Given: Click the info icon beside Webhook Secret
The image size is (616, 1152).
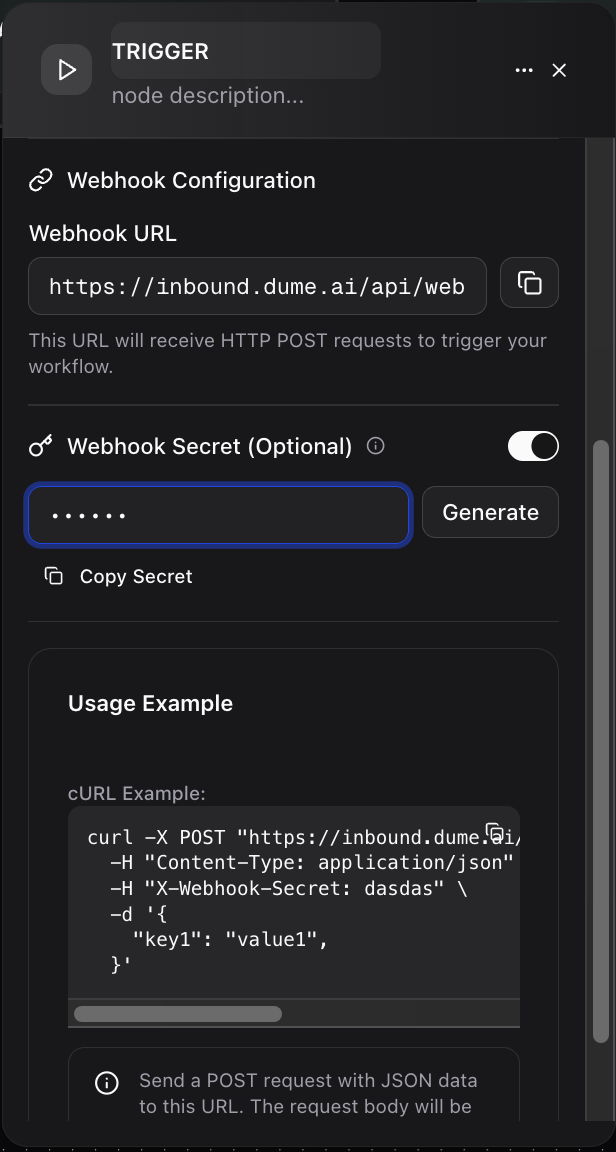Looking at the screenshot, I should 375,446.
